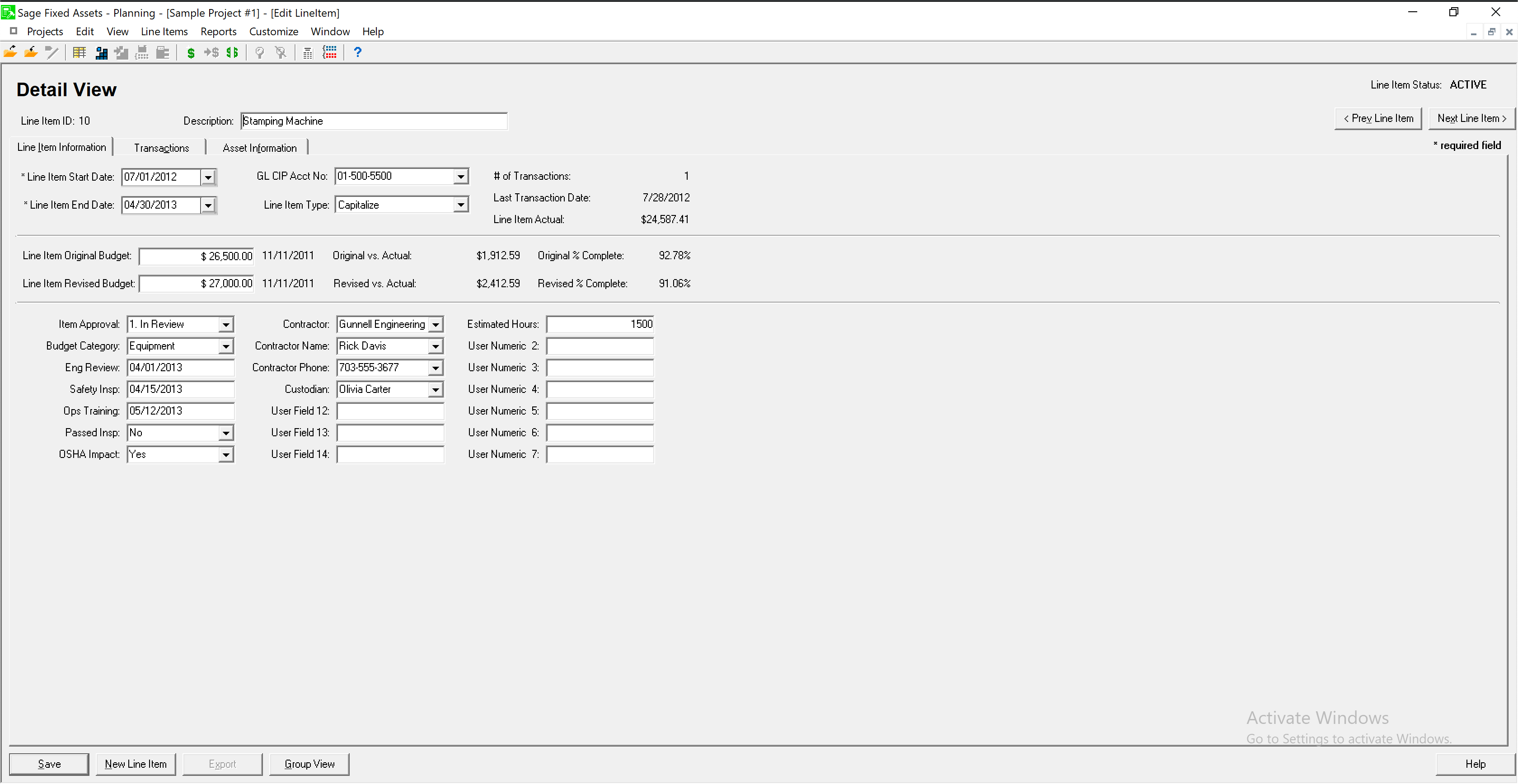Click the Save button
This screenshot has height=784, width=1518.
tap(49, 764)
